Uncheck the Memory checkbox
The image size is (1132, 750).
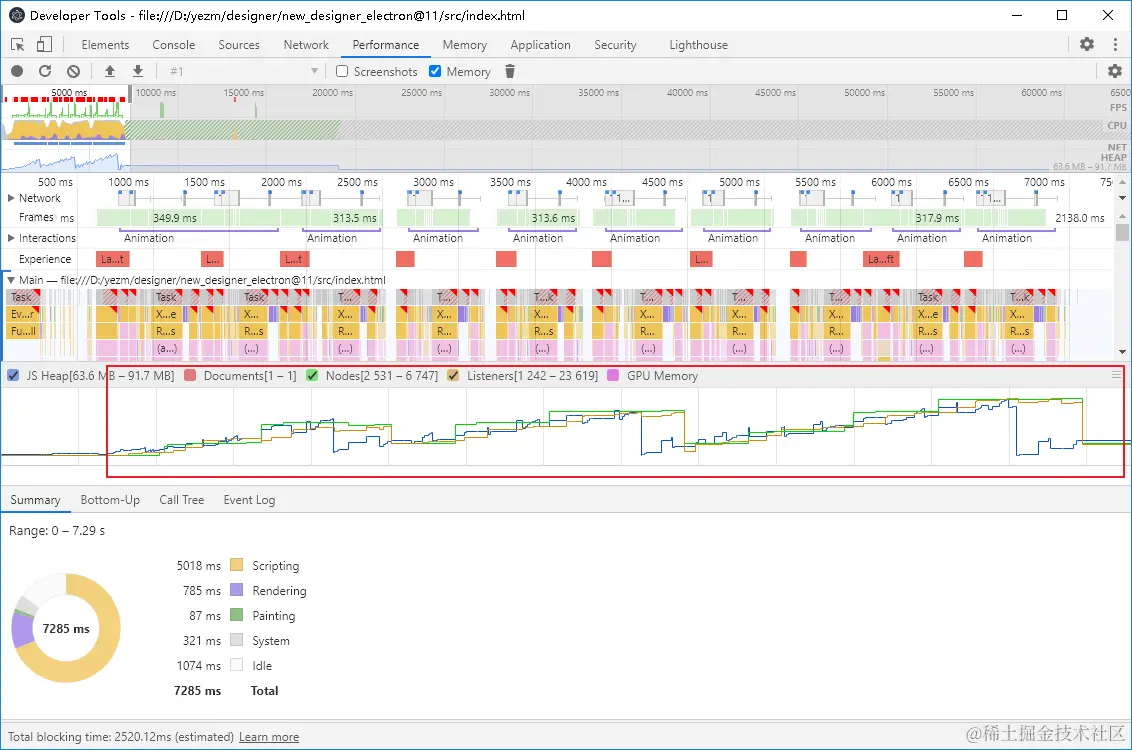tap(435, 72)
